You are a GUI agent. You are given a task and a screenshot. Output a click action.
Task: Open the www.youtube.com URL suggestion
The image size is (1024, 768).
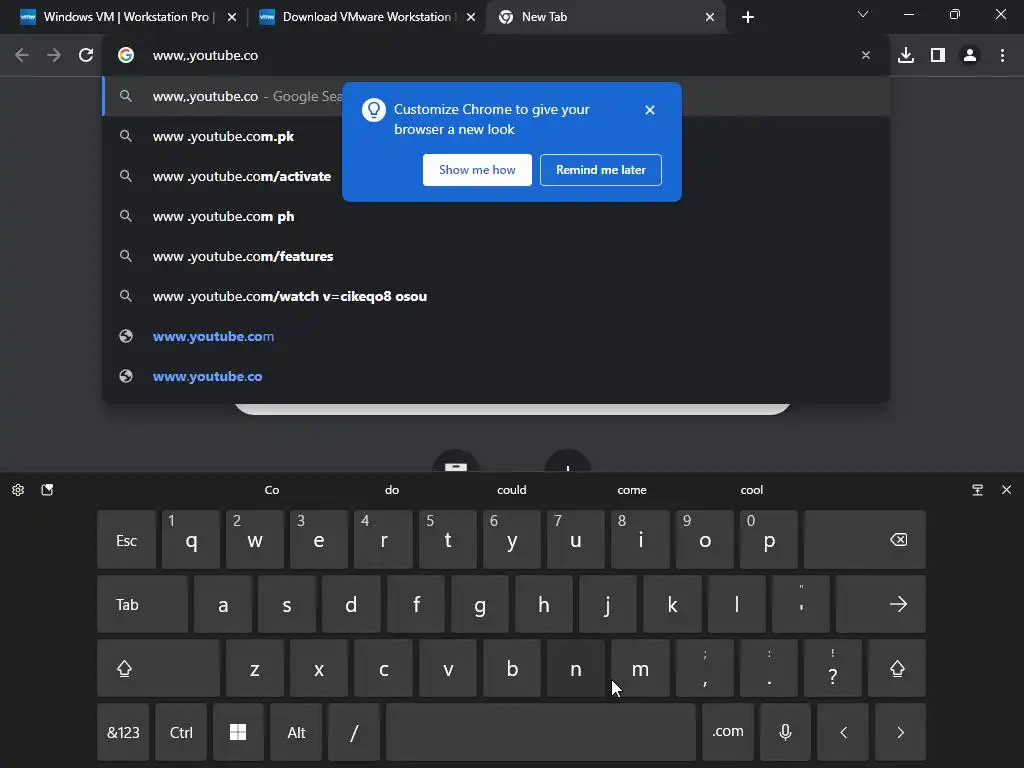click(x=496, y=336)
